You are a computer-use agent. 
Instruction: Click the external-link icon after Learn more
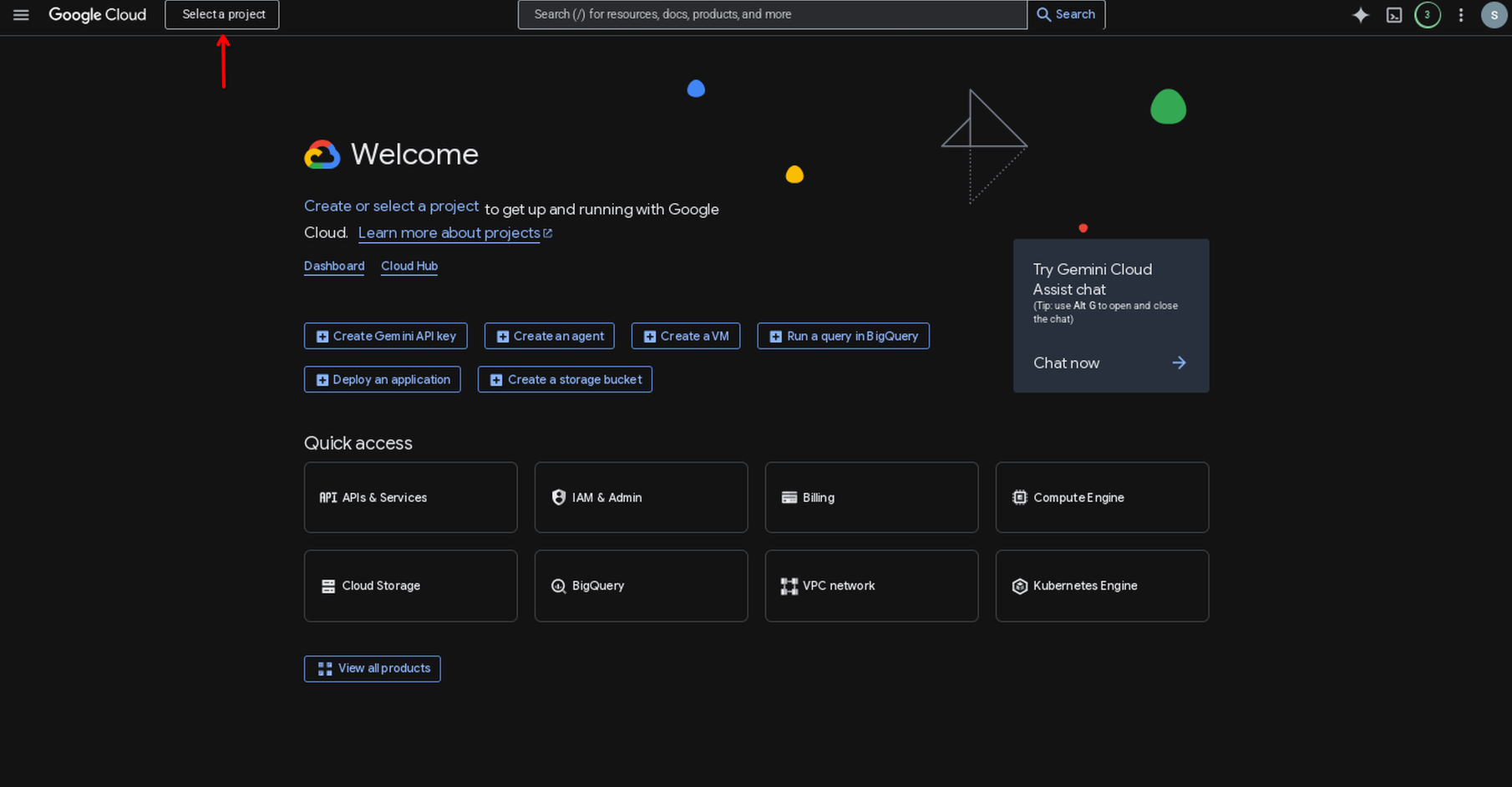(548, 233)
